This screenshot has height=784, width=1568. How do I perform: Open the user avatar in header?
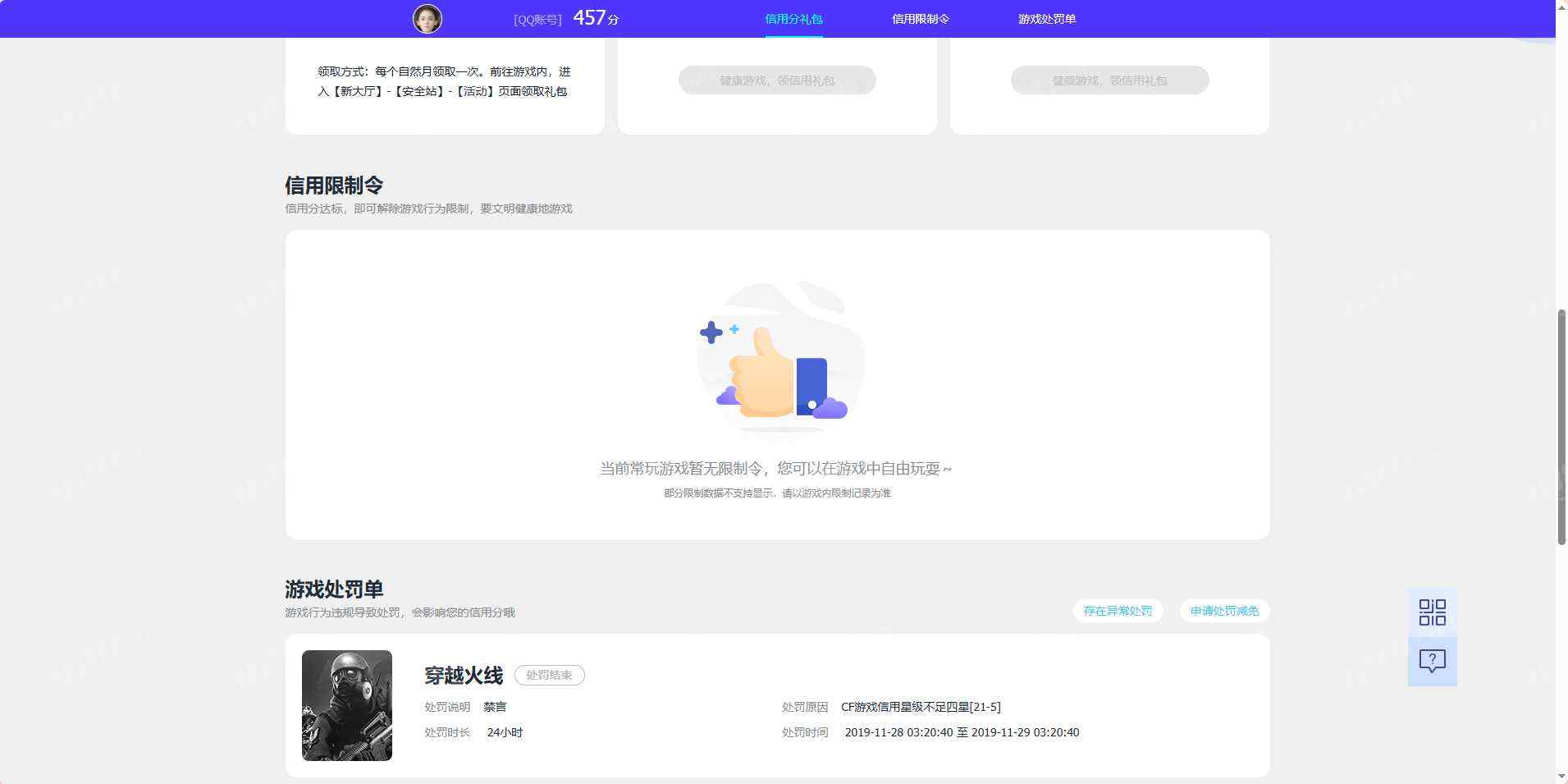427,18
